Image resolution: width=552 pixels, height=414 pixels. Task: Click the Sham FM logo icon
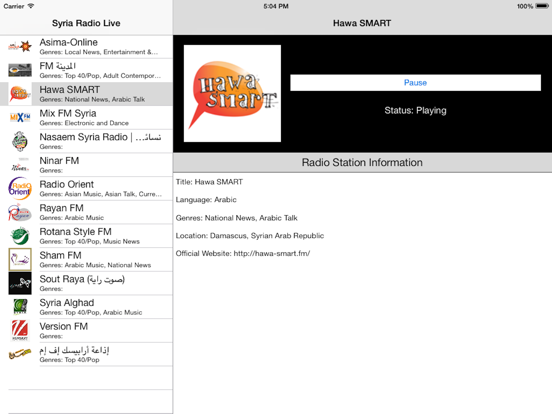tap(20, 259)
